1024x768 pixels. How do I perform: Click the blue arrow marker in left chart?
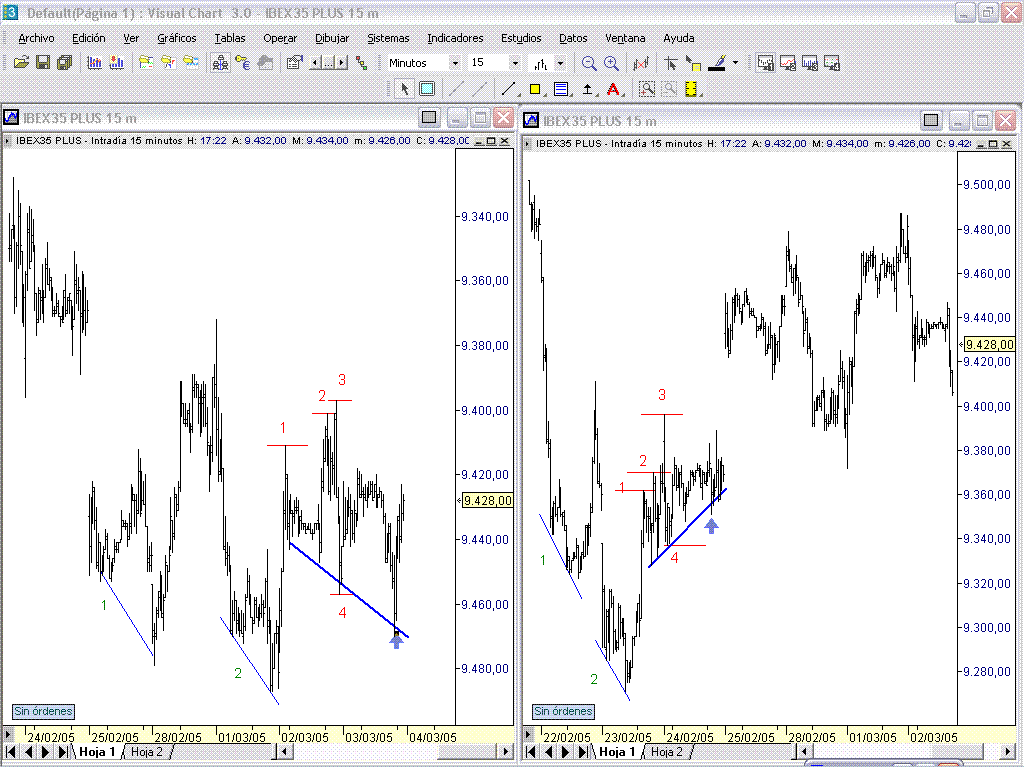[396, 640]
